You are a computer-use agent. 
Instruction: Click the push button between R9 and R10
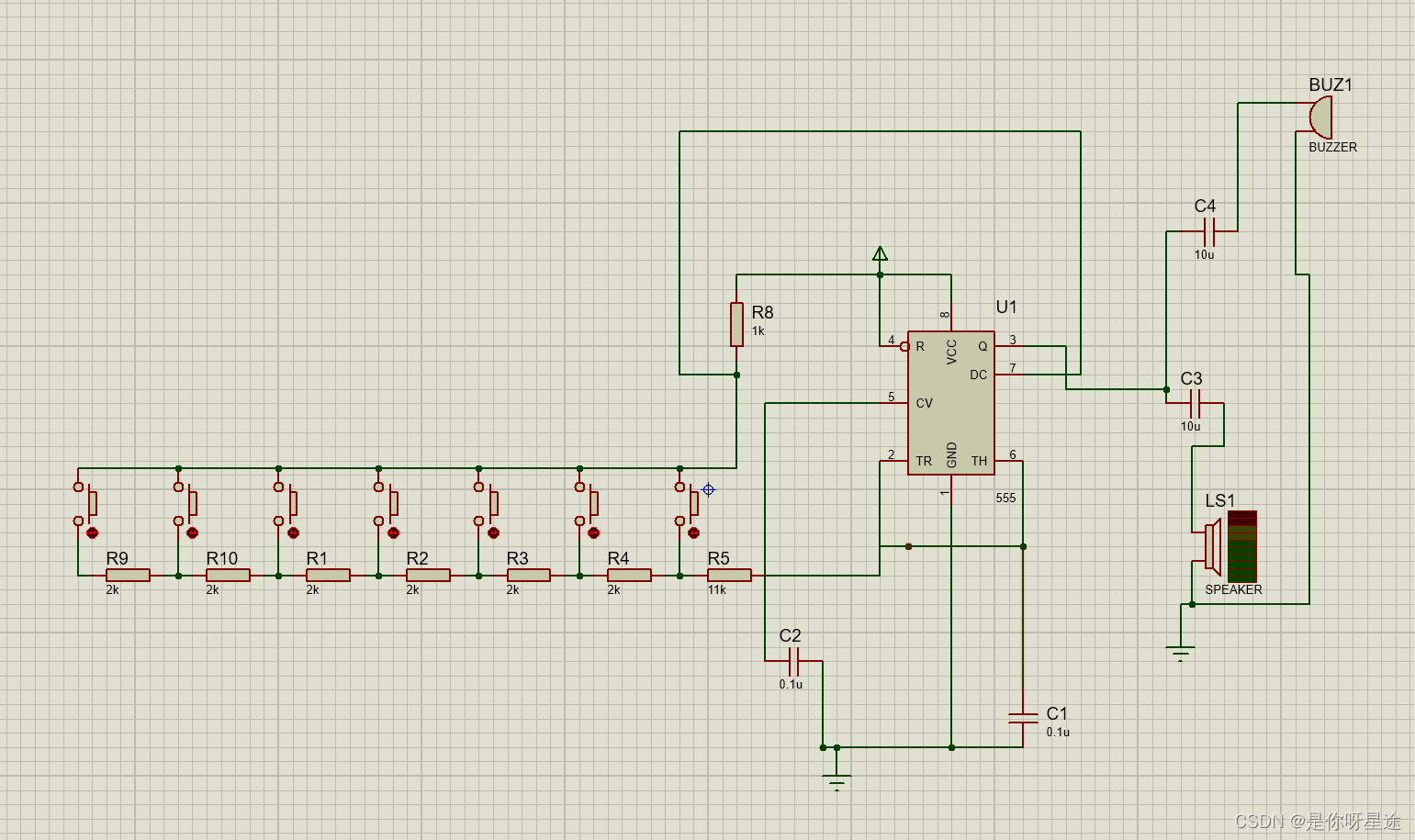185,504
